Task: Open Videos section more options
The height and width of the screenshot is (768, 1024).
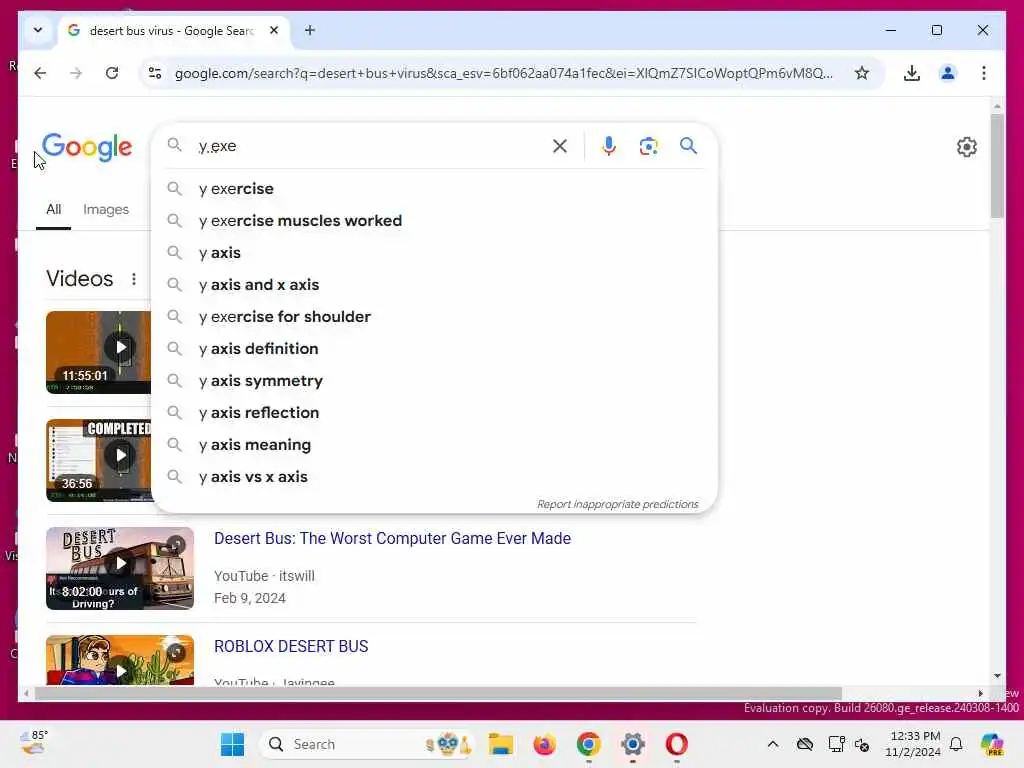Action: point(134,279)
